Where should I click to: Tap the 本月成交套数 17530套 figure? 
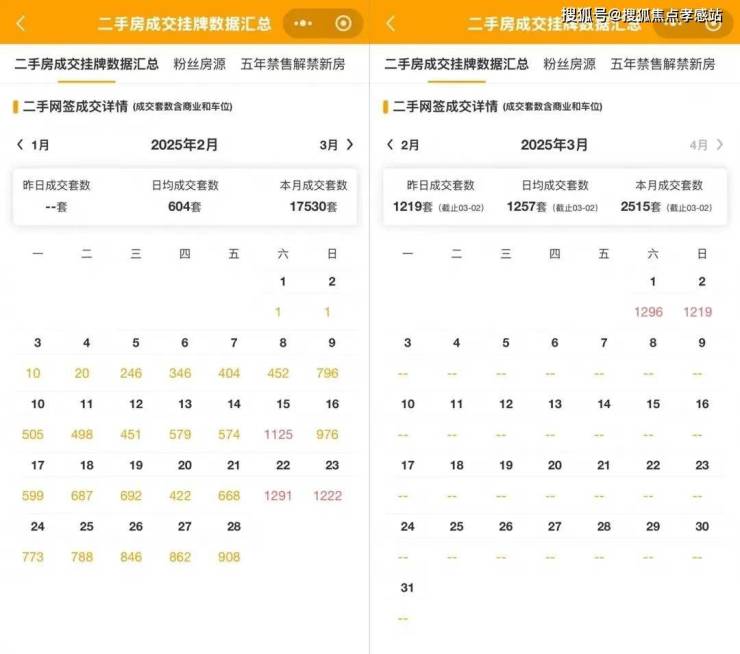click(x=313, y=207)
